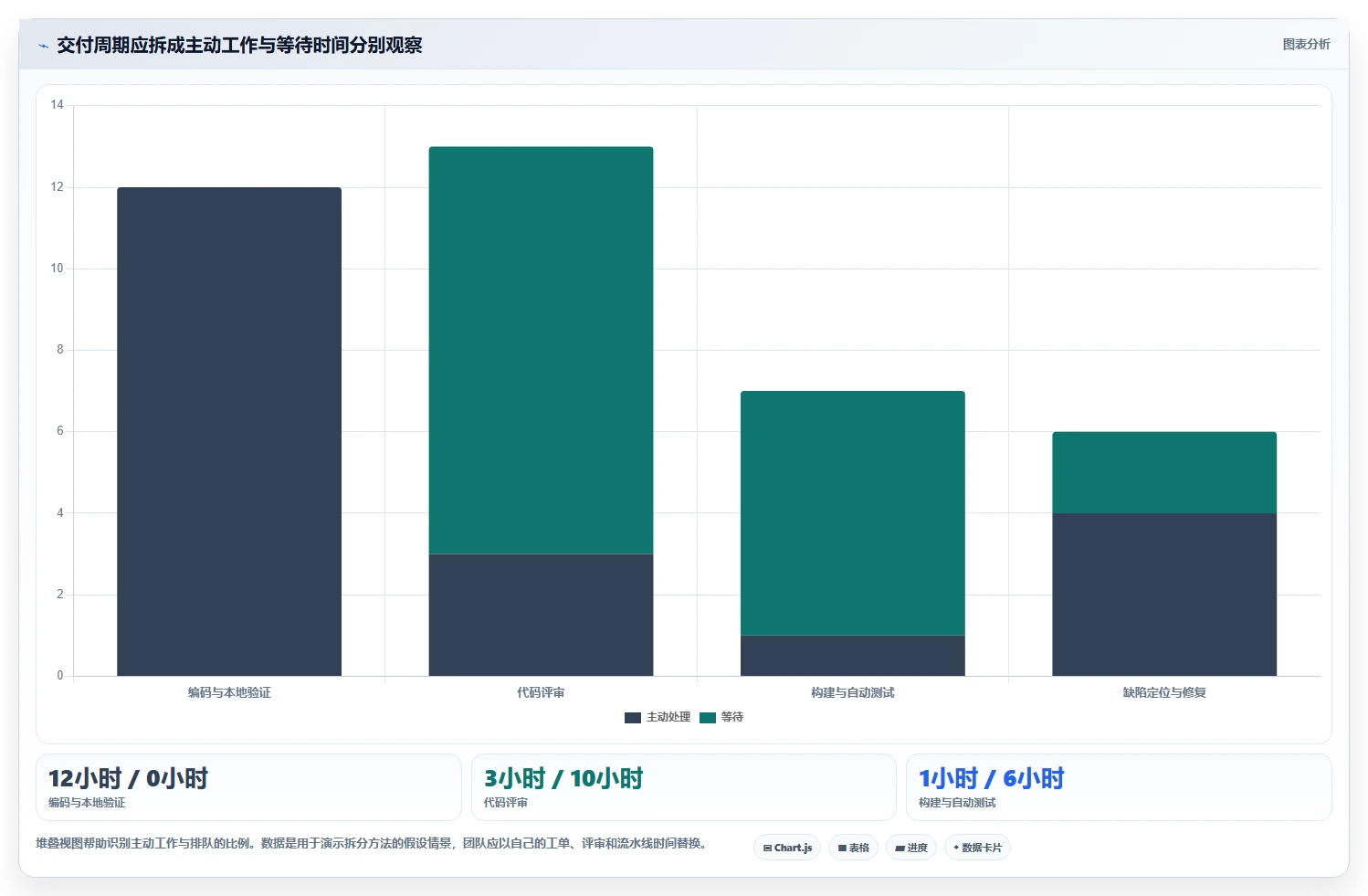
Task: Click the 编码与本地验证 axis label
Action: pos(229,693)
